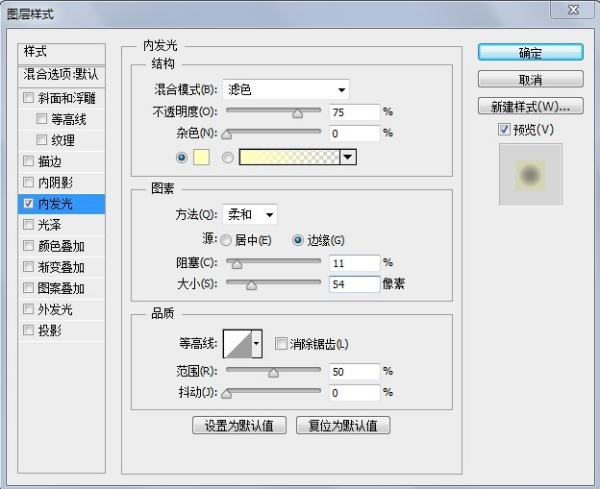This screenshot has height=489, width=600.
Task: Click 设置为默认值 button
Action: (239, 425)
